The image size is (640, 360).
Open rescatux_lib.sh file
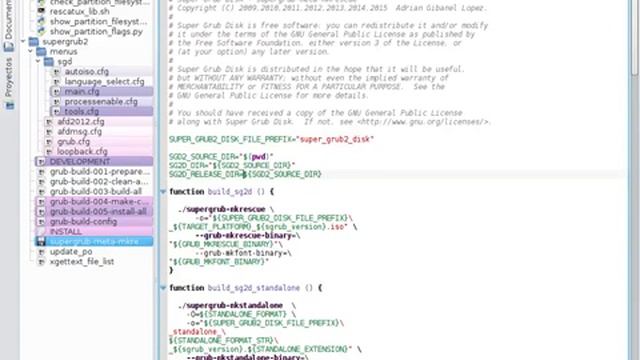tap(80, 11)
